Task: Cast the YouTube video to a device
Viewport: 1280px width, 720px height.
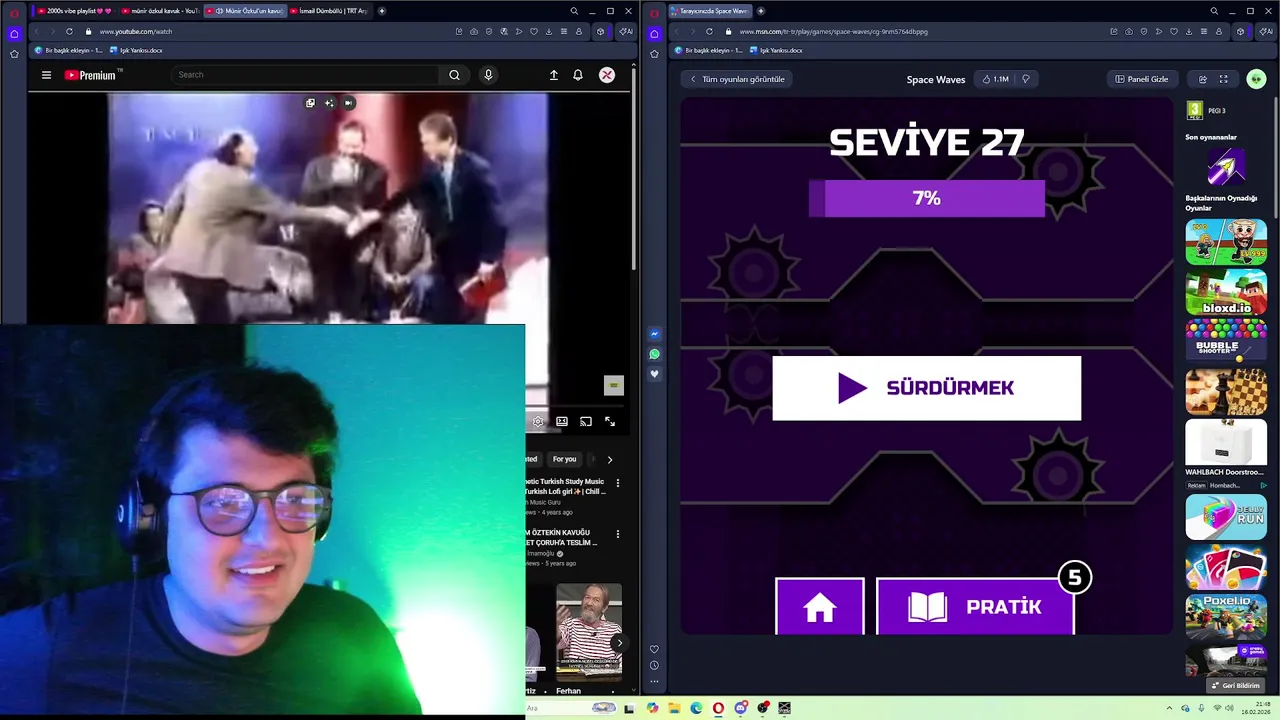Action: [x=586, y=422]
